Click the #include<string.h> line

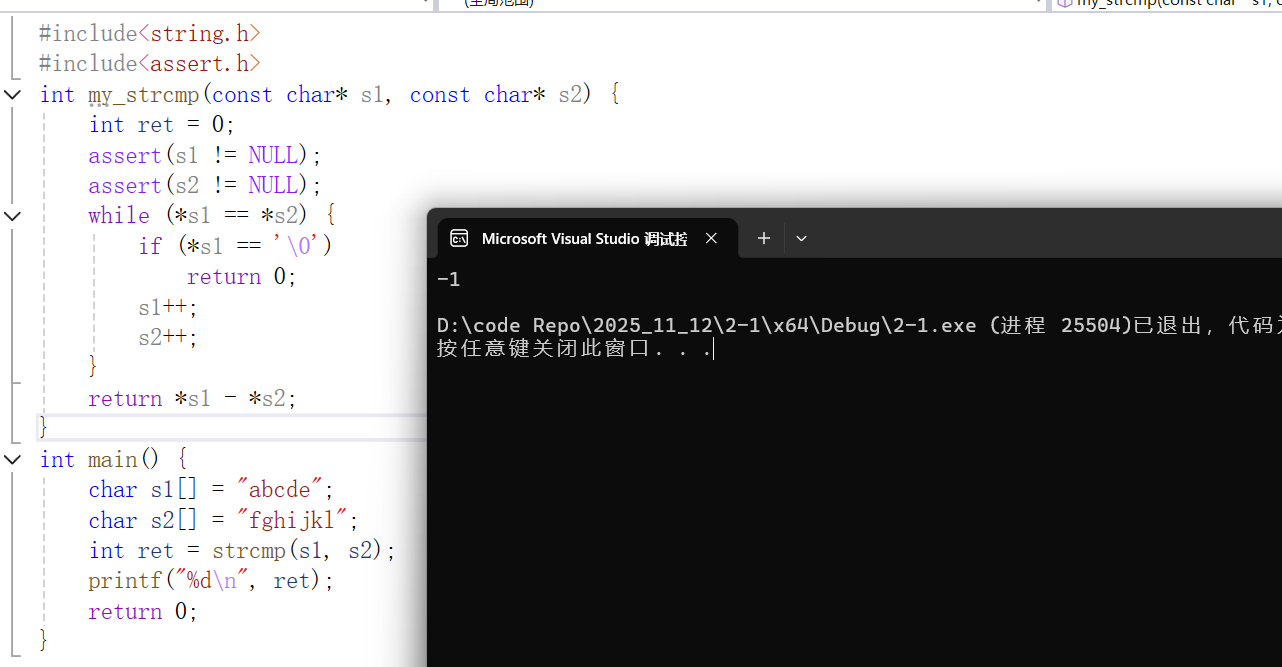(x=150, y=34)
